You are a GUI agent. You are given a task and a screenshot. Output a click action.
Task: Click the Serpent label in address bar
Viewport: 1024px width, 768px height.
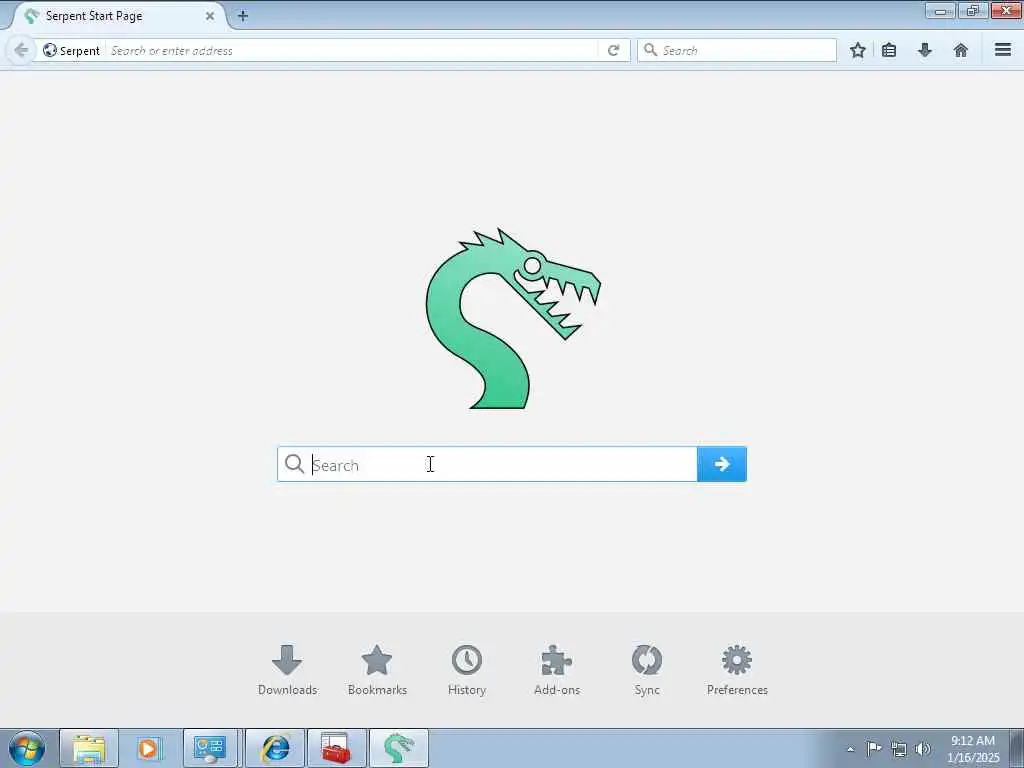coord(80,50)
